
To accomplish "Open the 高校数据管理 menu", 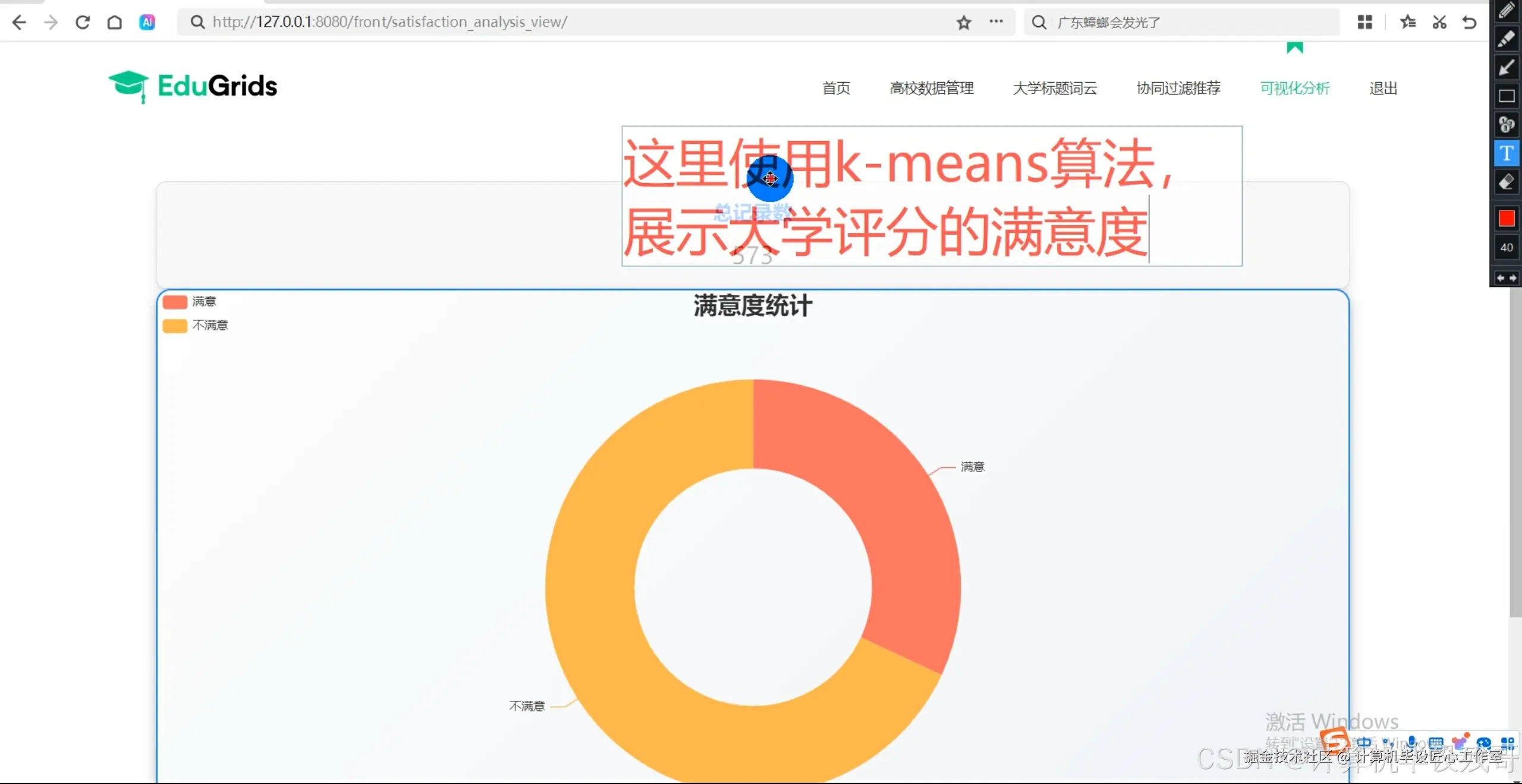I will point(932,89).
